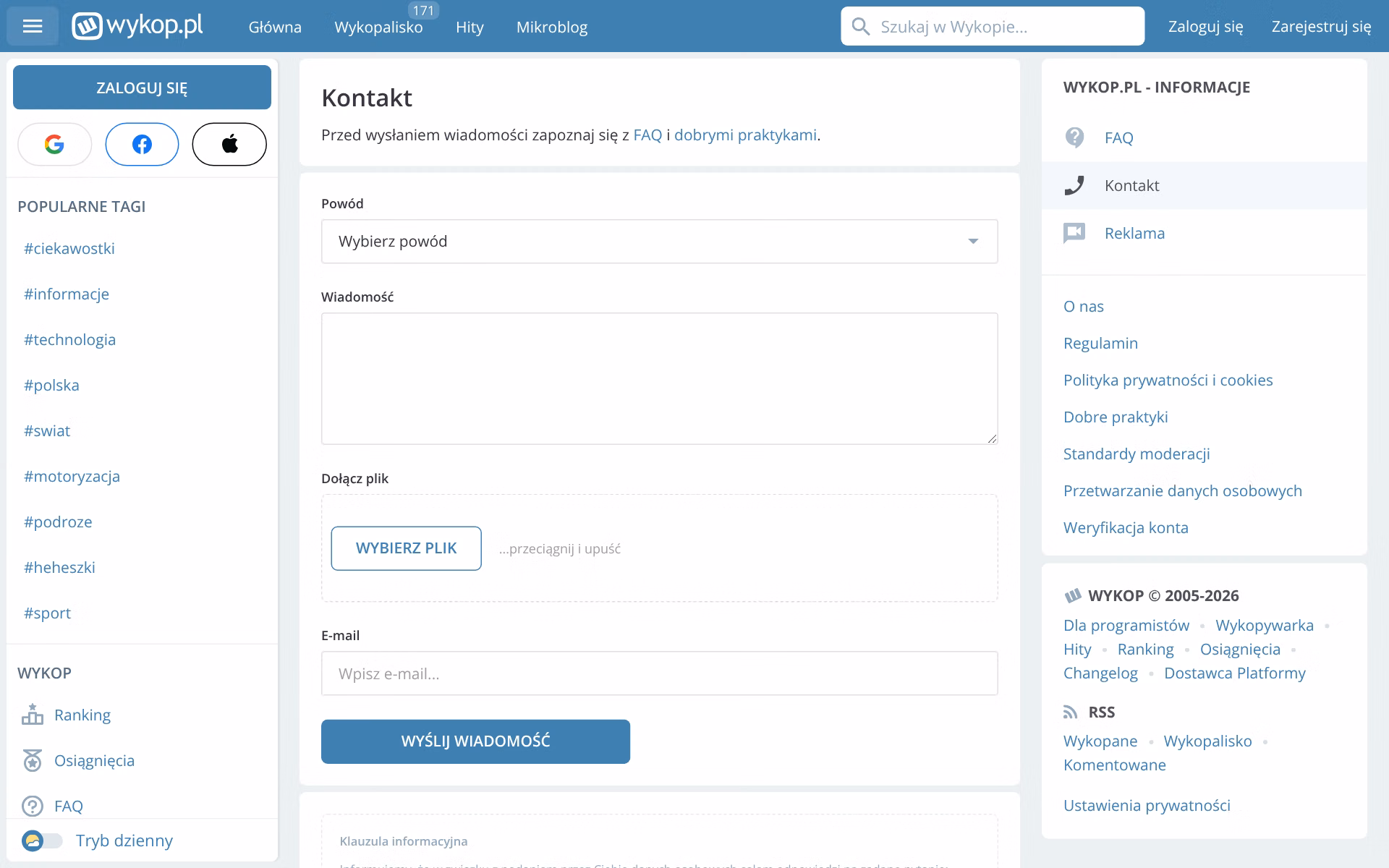
Task: Open Dla programistów link
Action: 1126,625
